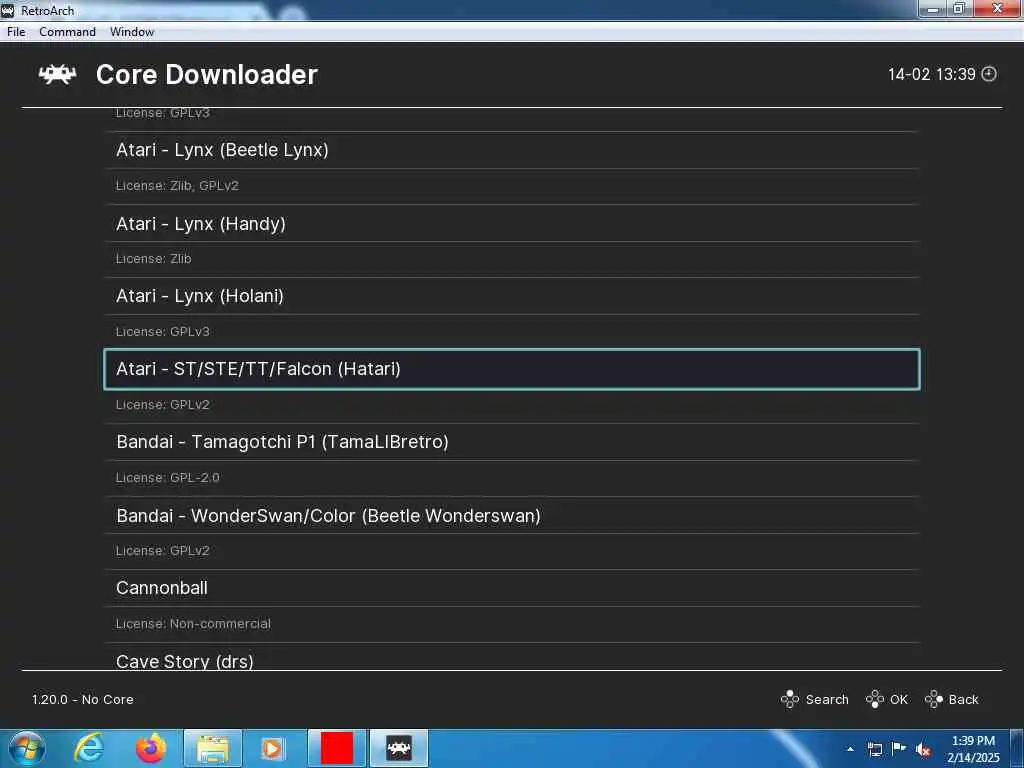This screenshot has width=1024, height=768.
Task: Click the Search gamepad button icon
Action: coord(790,699)
